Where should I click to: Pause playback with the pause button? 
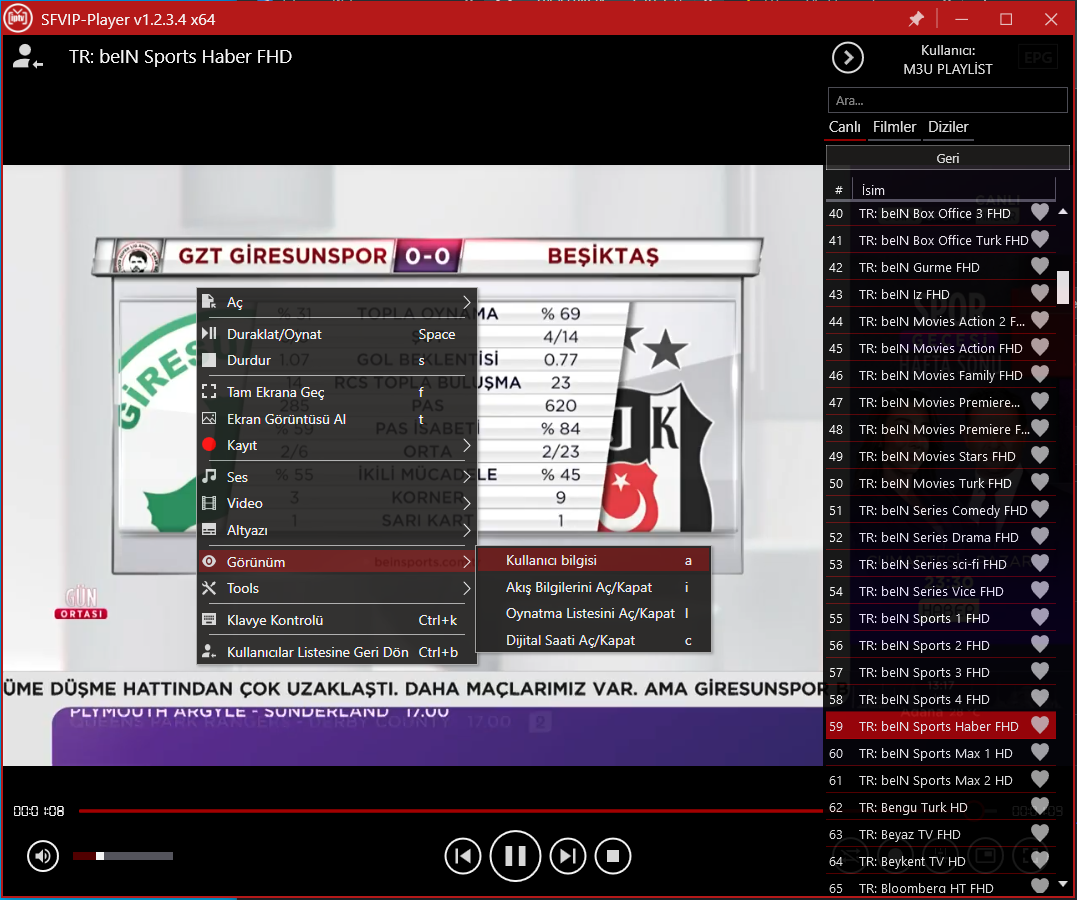click(x=515, y=856)
